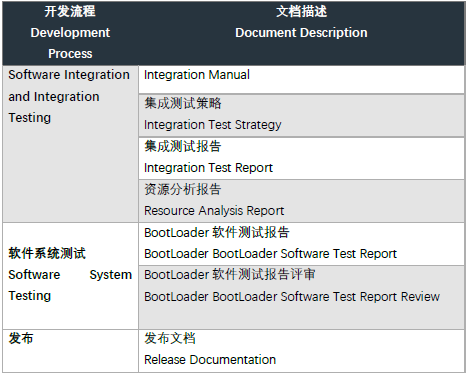Select the 资源分析报告 Chinese label
This screenshot has height=375, width=469.
tap(183, 189)
